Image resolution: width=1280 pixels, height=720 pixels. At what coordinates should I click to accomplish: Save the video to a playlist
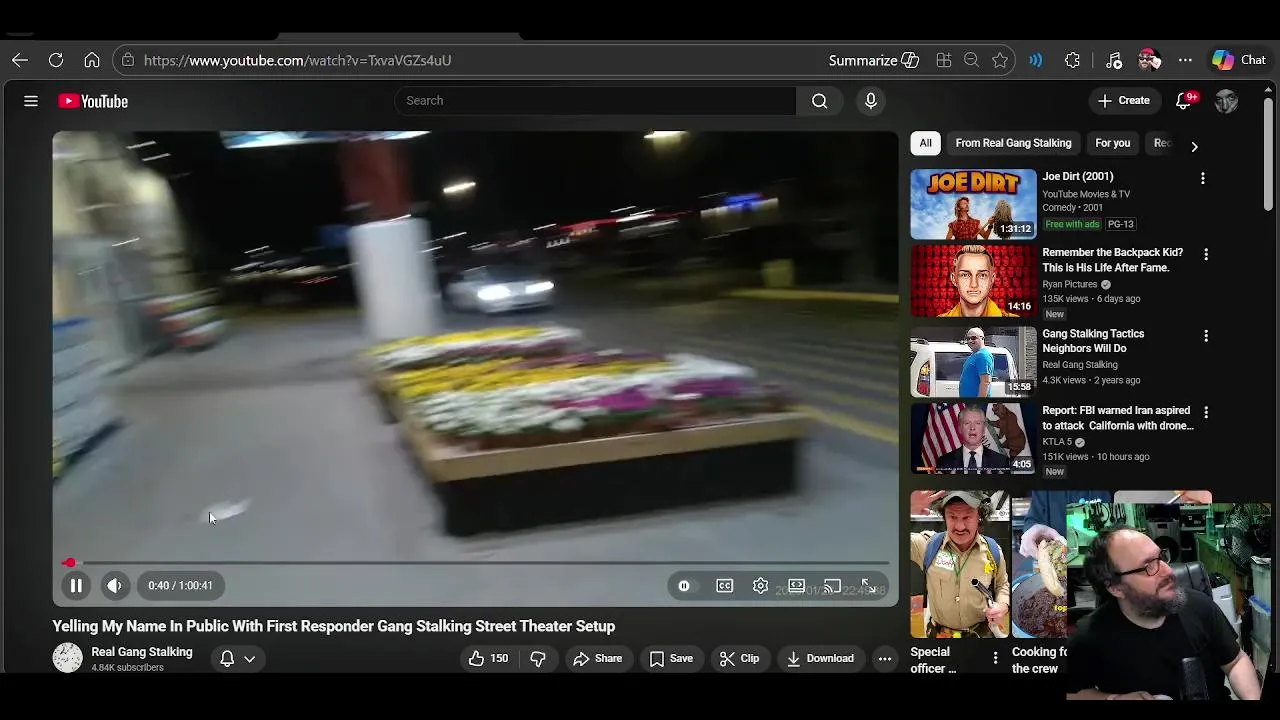(x=671, y=658)
